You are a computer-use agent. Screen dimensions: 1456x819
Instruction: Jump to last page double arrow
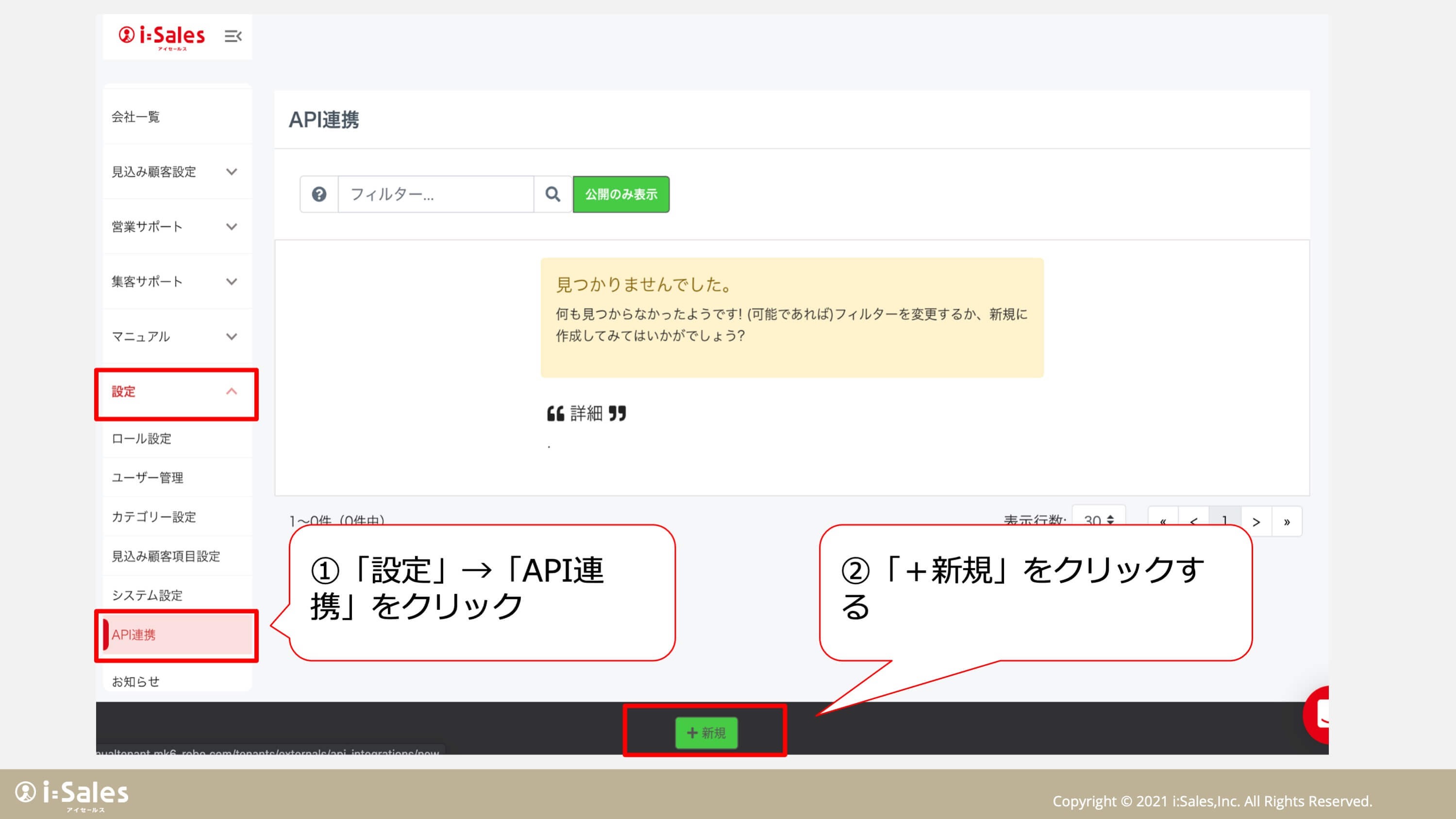tap(1287, 521)
